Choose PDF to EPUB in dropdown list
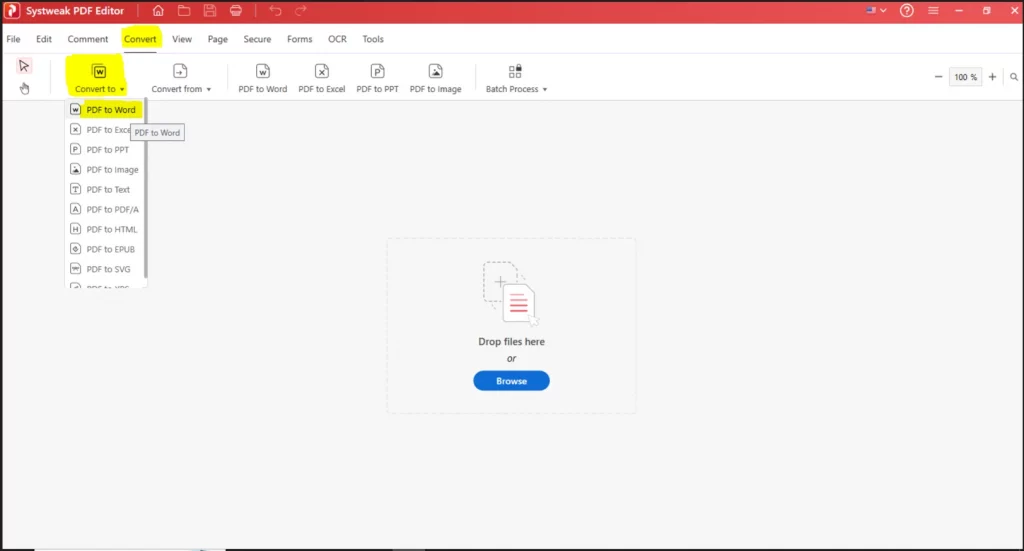 pos(104,249)
